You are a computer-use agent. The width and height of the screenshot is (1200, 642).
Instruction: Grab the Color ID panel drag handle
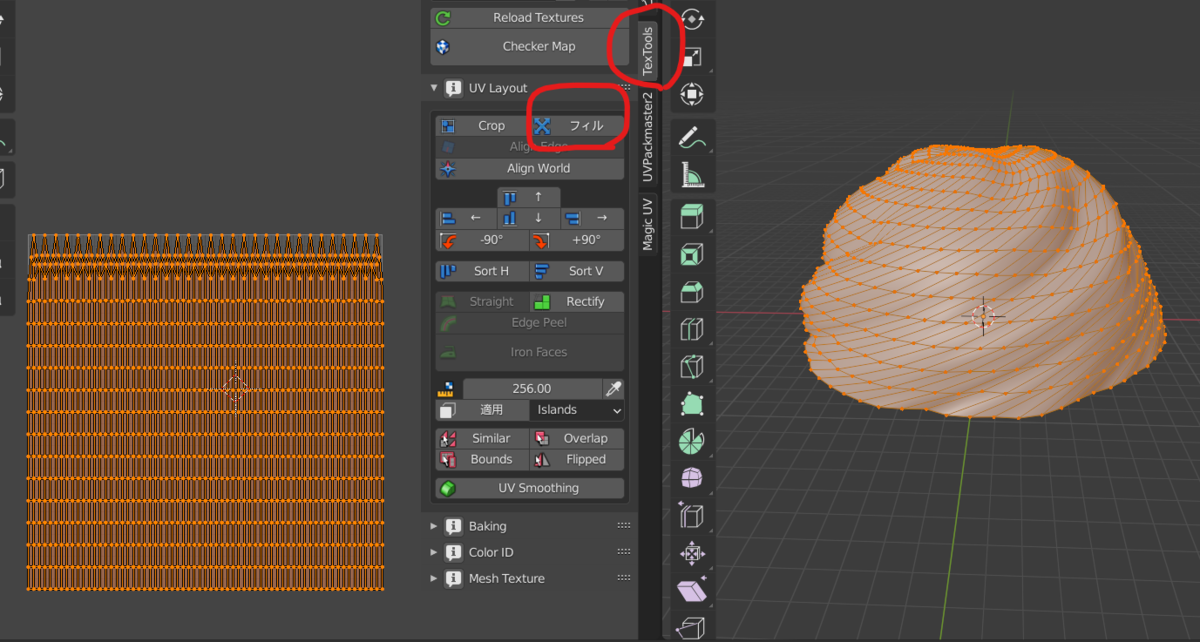pos(624,552)
